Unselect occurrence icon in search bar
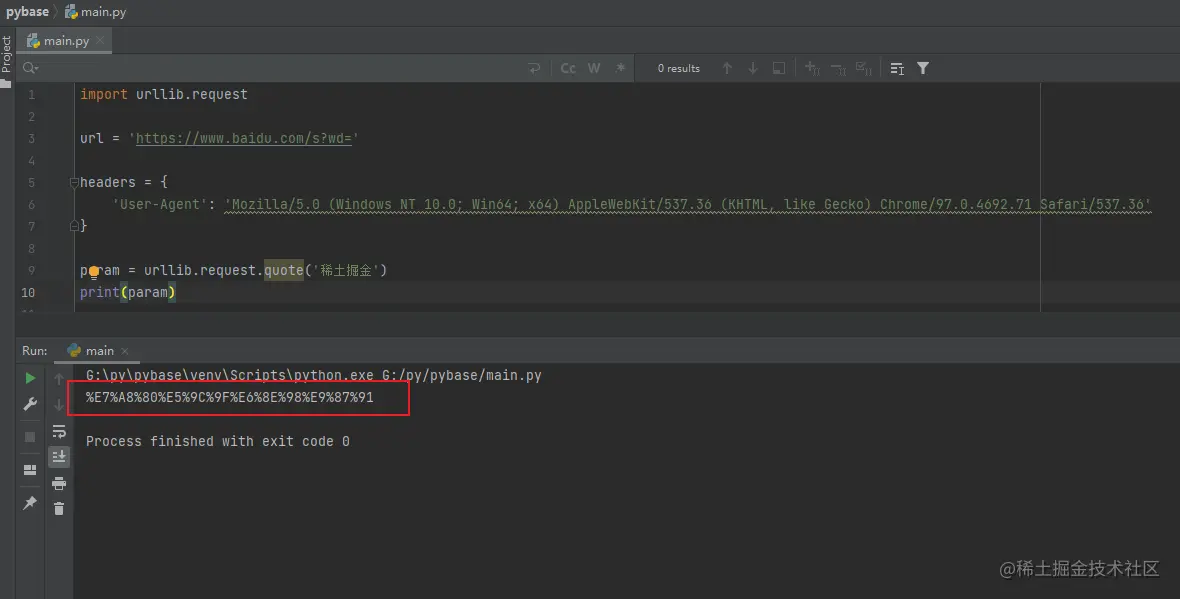The width and height of the screenshot is (1180, 599). [x=838, y=68]
